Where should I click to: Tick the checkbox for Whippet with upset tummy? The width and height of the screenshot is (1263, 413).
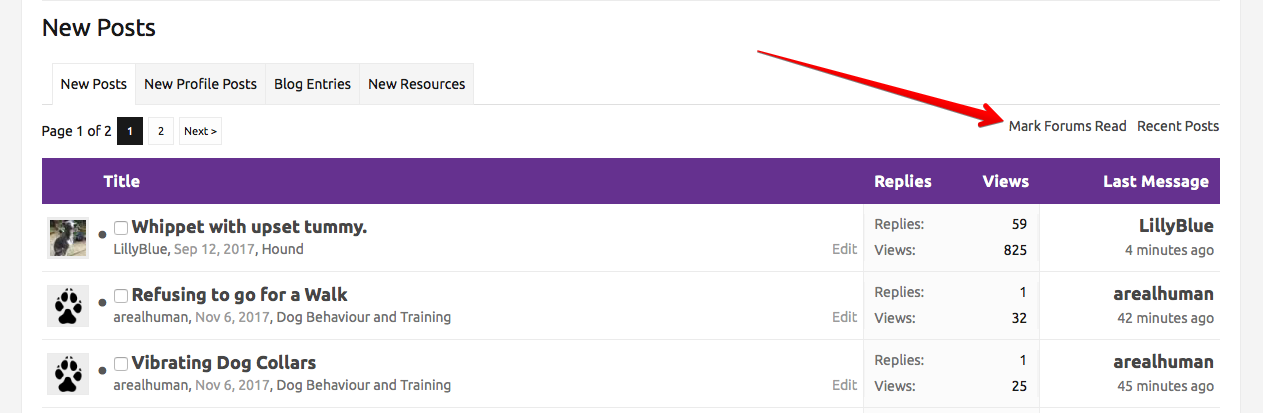click(x=121, y=228)
